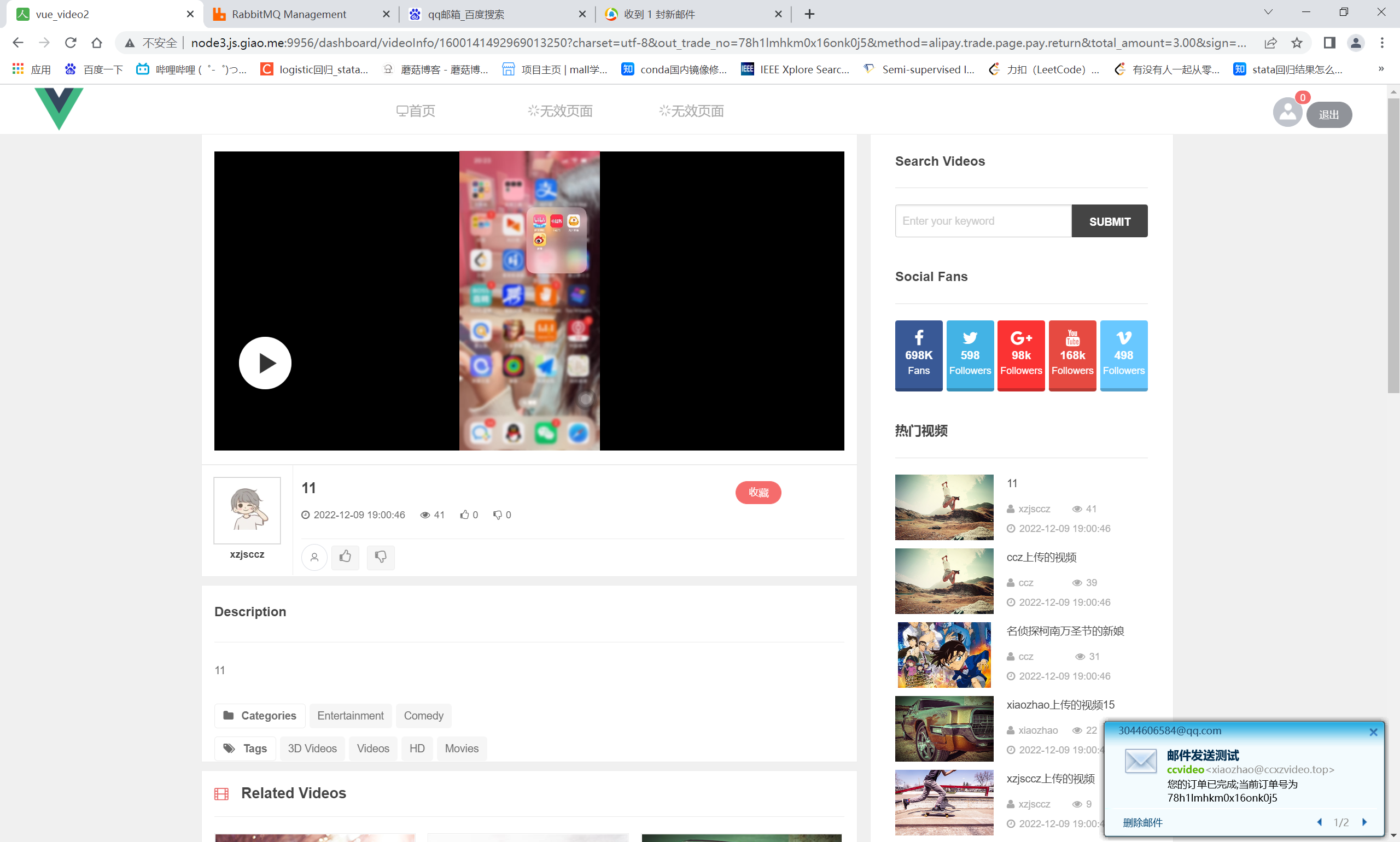This screenshot has width=1400, height=842.
Task: Select the Entertainment category tag
Action: 350,716
